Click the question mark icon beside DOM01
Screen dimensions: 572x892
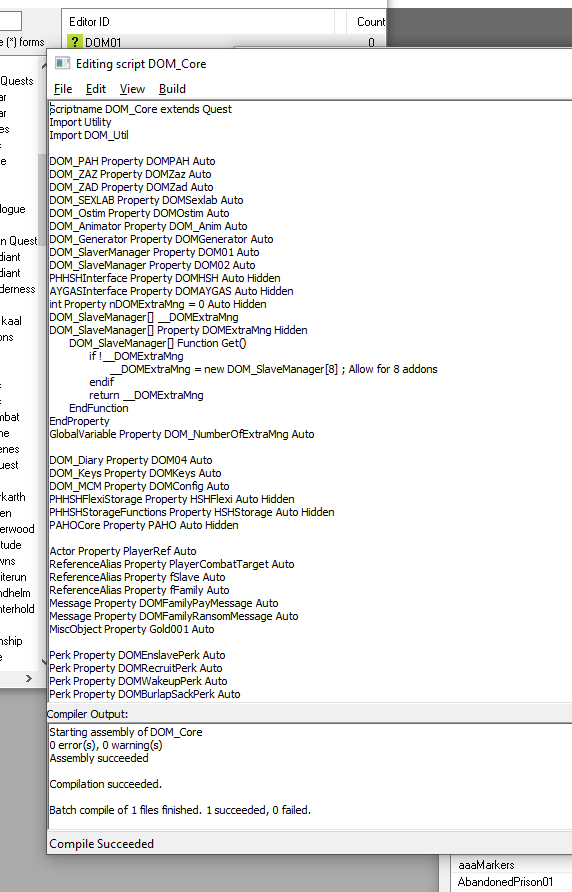[x=75, y=42]
